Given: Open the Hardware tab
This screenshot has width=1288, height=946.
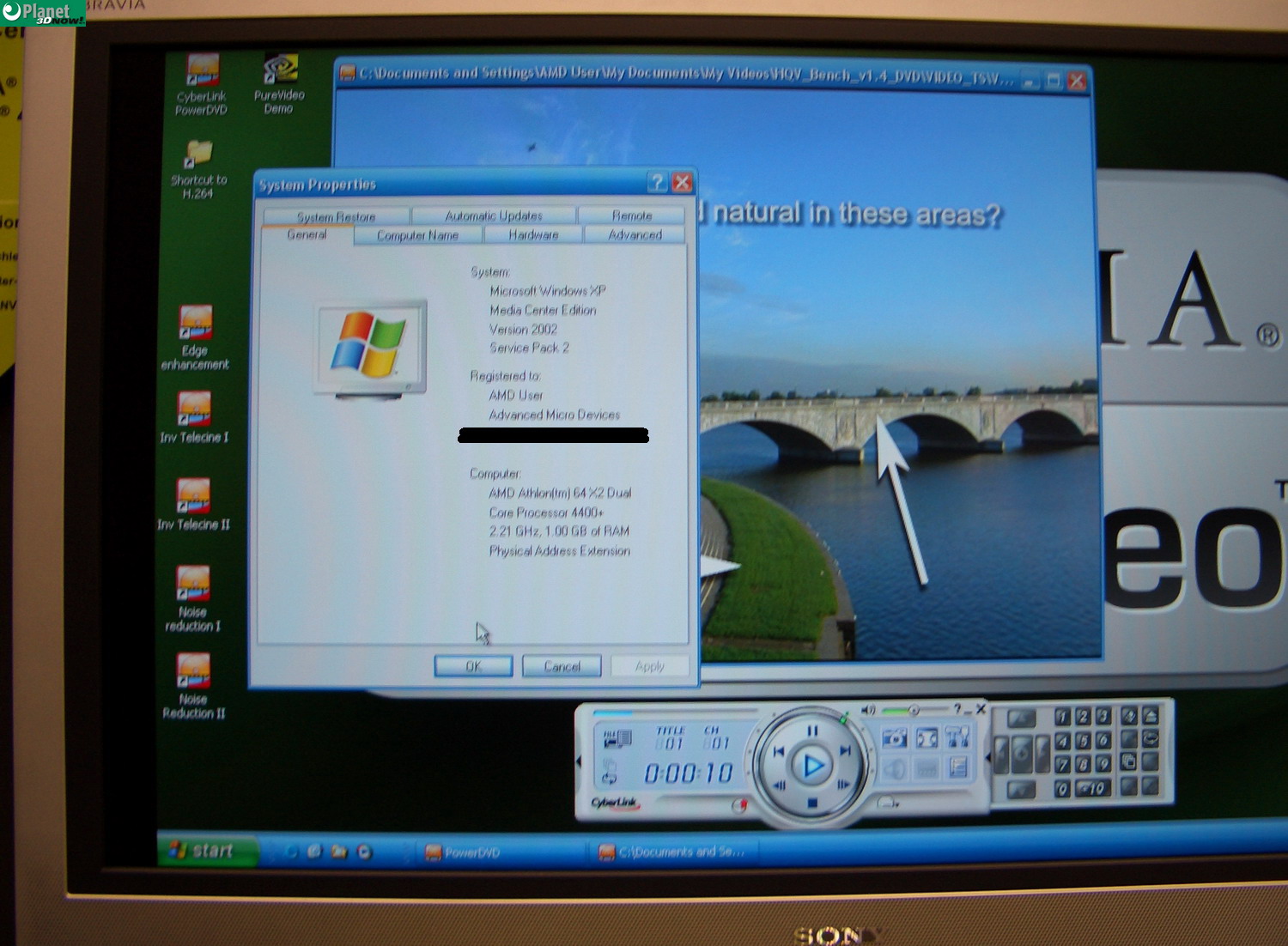Looking at the screenshot, I should (x=533, y=234).
